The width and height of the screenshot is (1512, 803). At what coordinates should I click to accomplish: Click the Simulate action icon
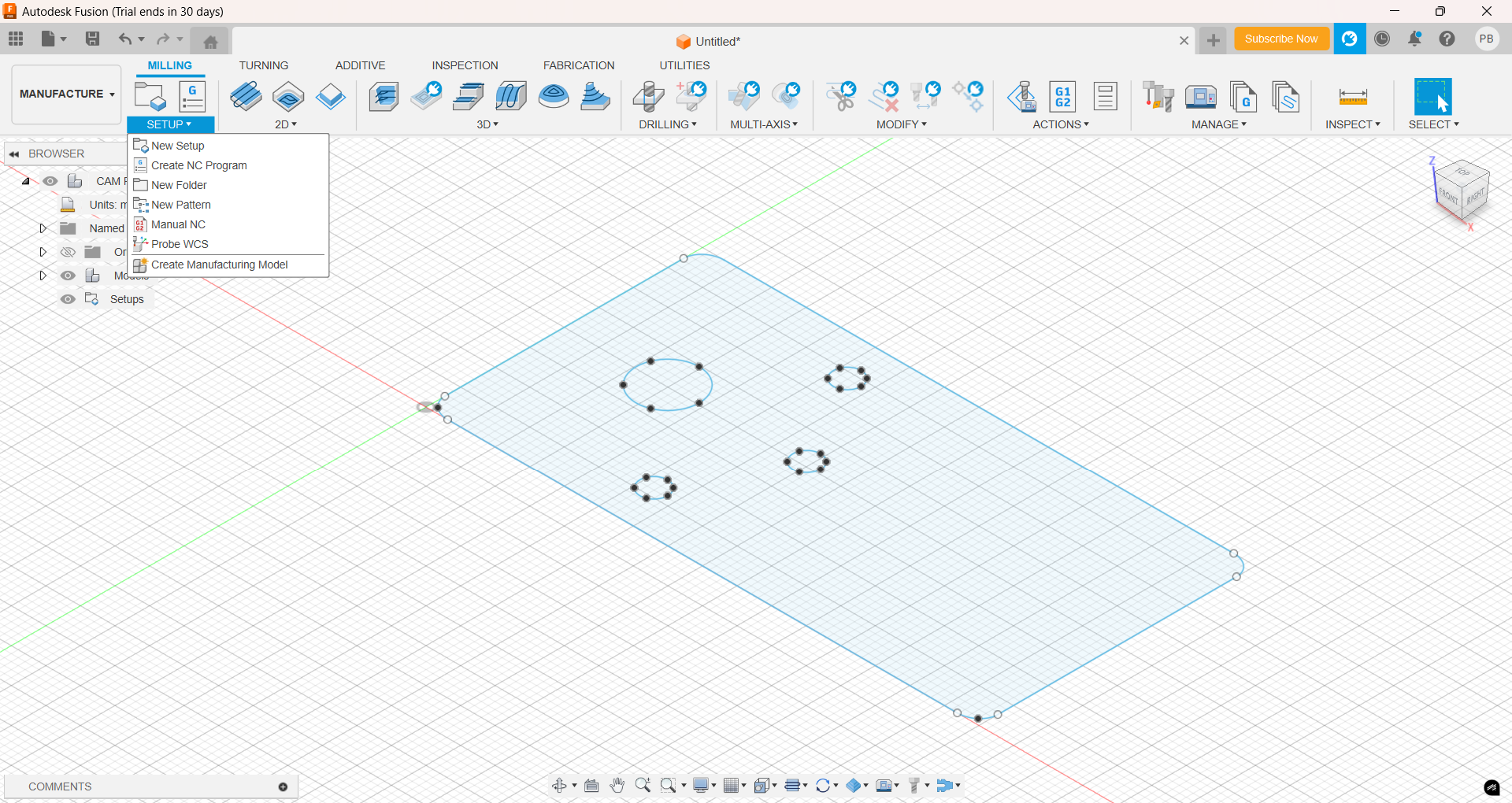pyautogui.click(x=1021, y=96)
